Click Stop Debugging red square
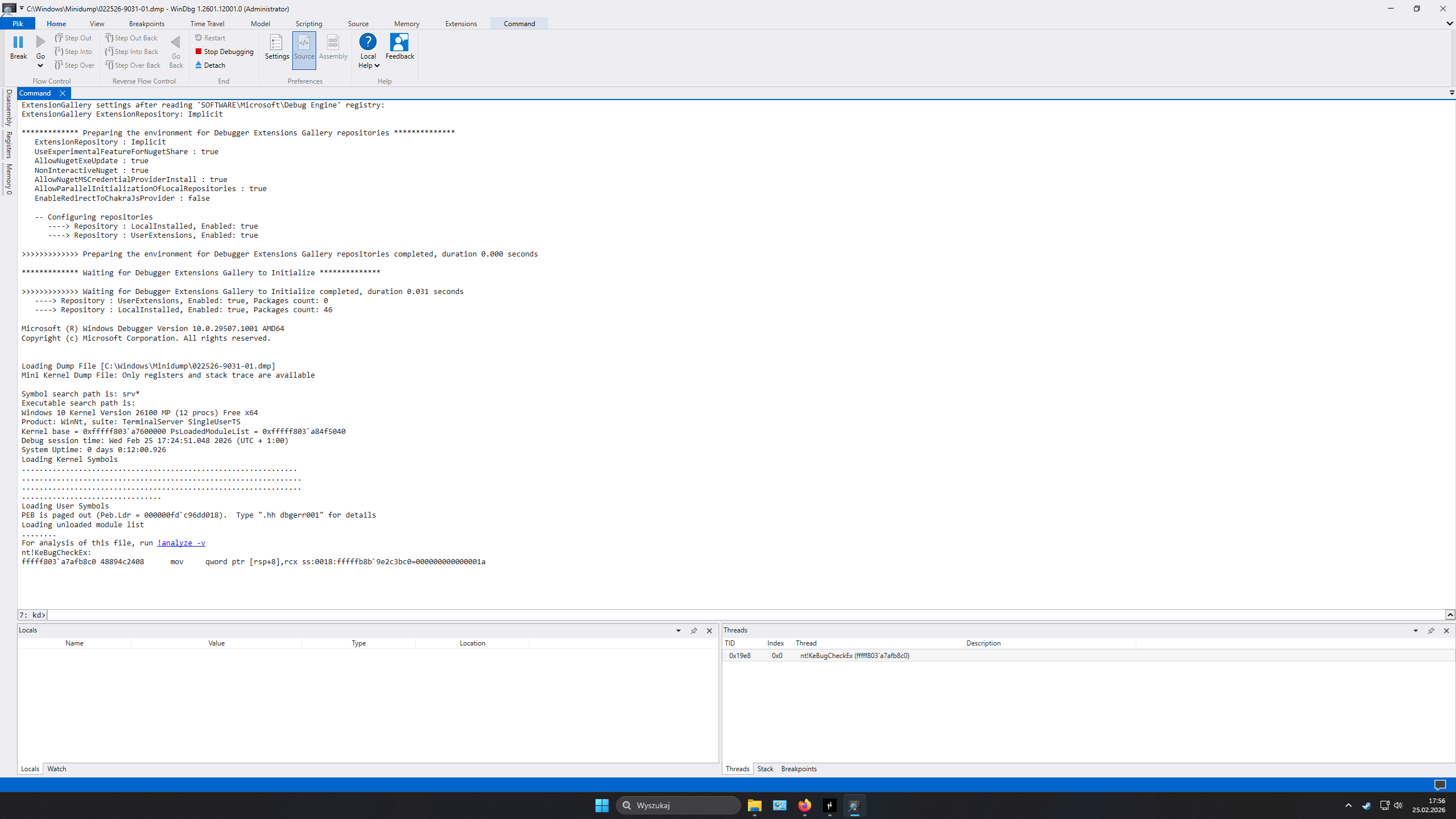 coord(198,52)
